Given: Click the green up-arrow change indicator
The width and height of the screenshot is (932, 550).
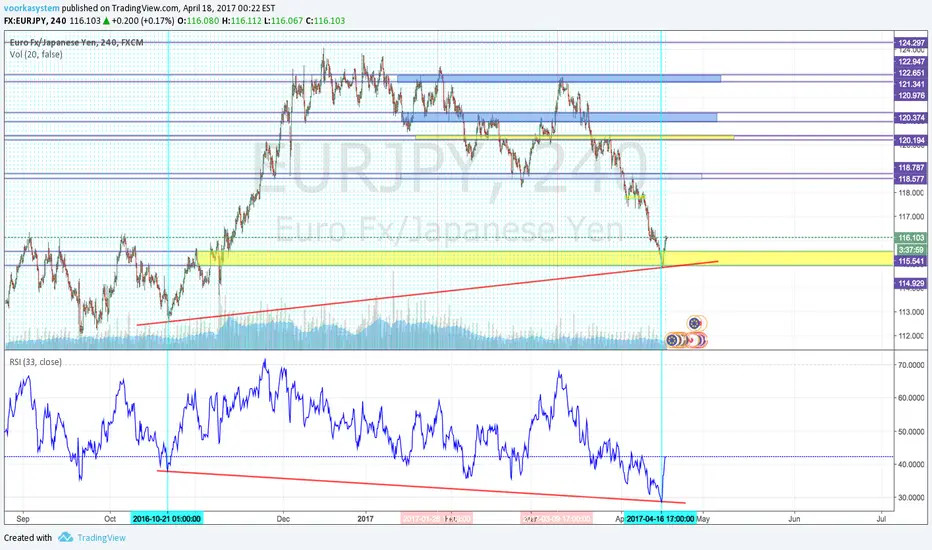Looking at the screenshot, I should tap(106, 21).
